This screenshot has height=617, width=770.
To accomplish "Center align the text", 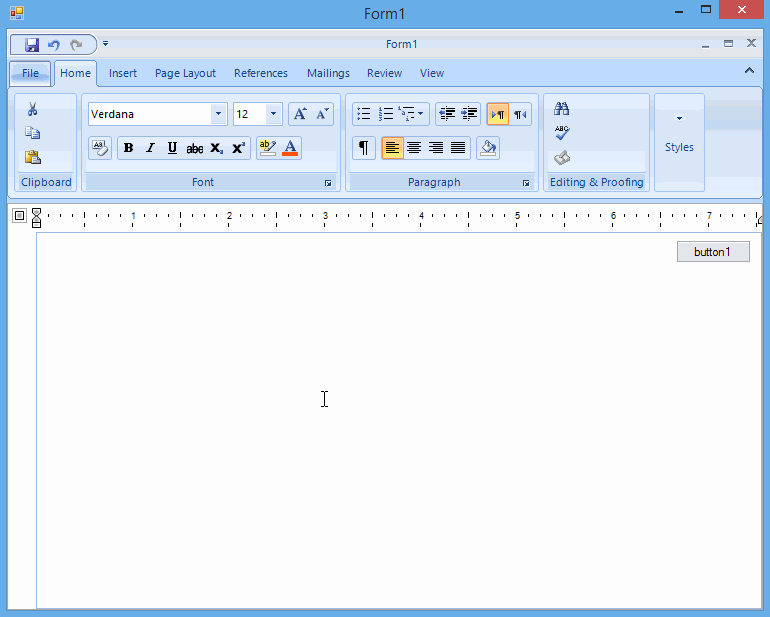I will pyautogui.click(x=414, y=148).
